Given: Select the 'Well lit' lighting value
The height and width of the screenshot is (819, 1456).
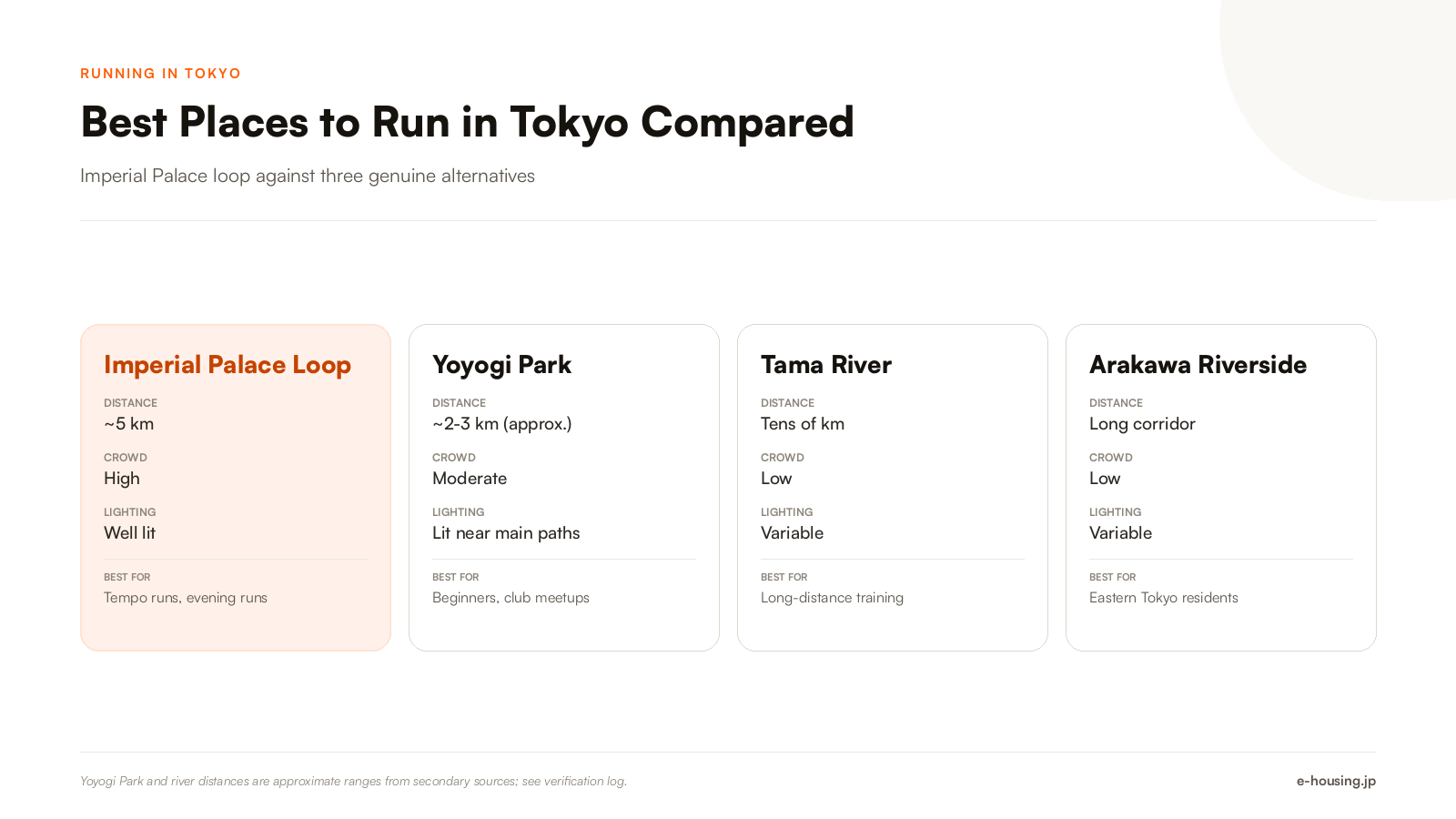Looking at the screenshot, I should pyautogui.click(x=129, y=533).
